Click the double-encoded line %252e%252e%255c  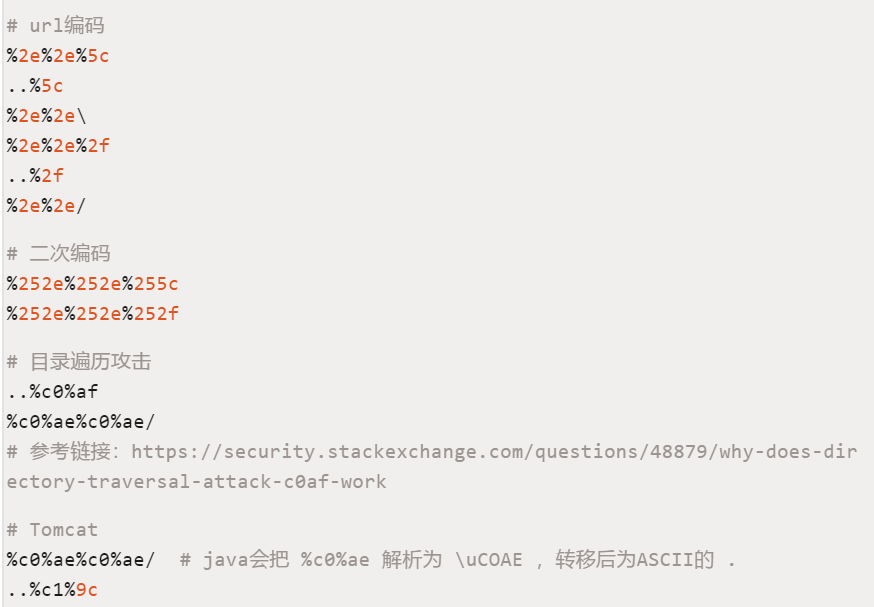tap(93, 284)
